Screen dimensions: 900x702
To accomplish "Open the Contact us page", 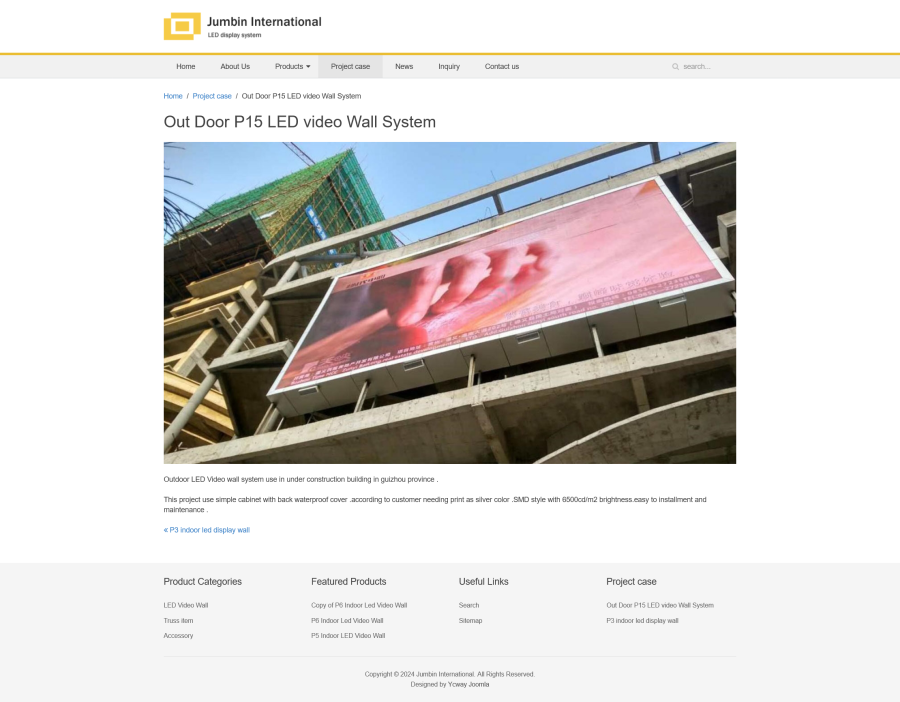I will tap(502, 67).
